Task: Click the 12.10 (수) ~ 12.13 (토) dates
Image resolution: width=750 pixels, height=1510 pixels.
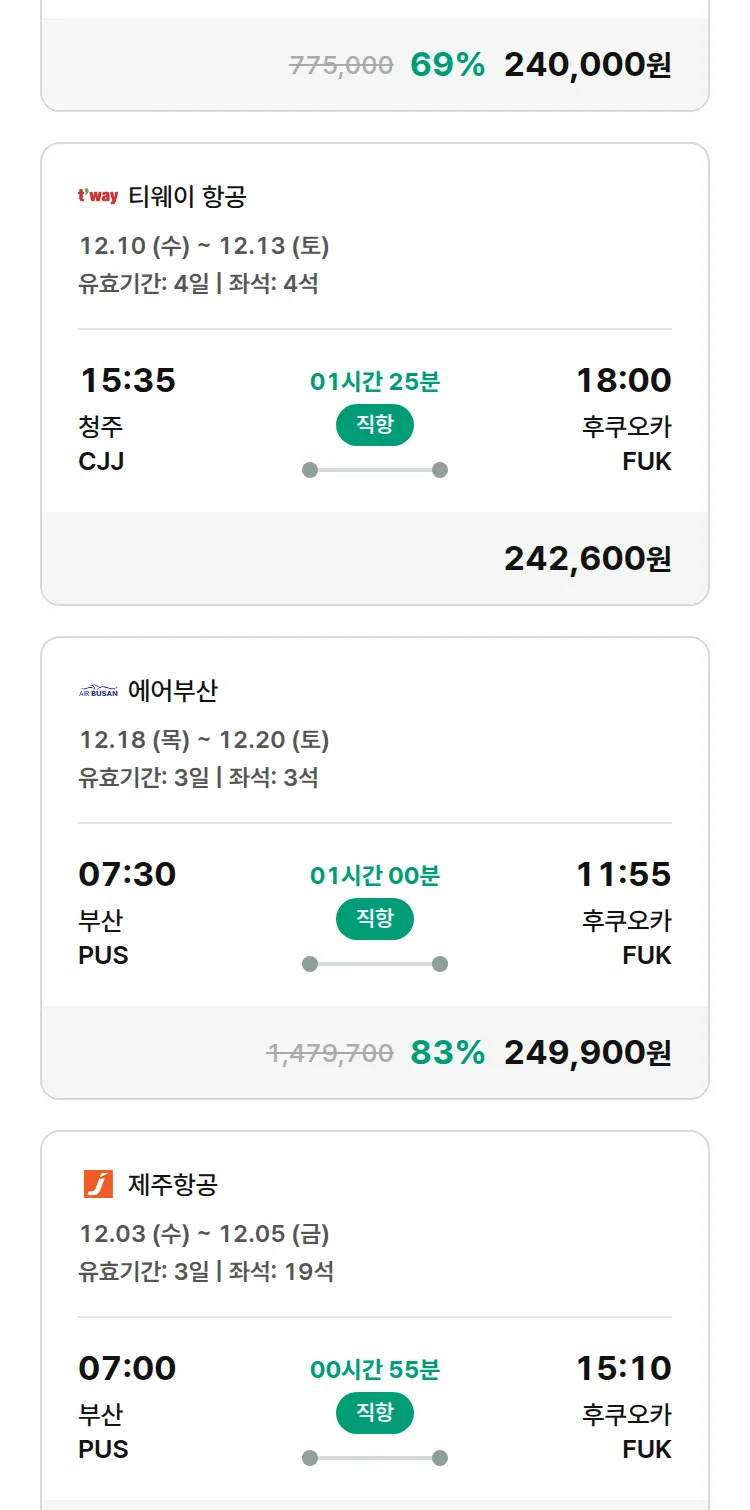Action: (x=204, y=246)
